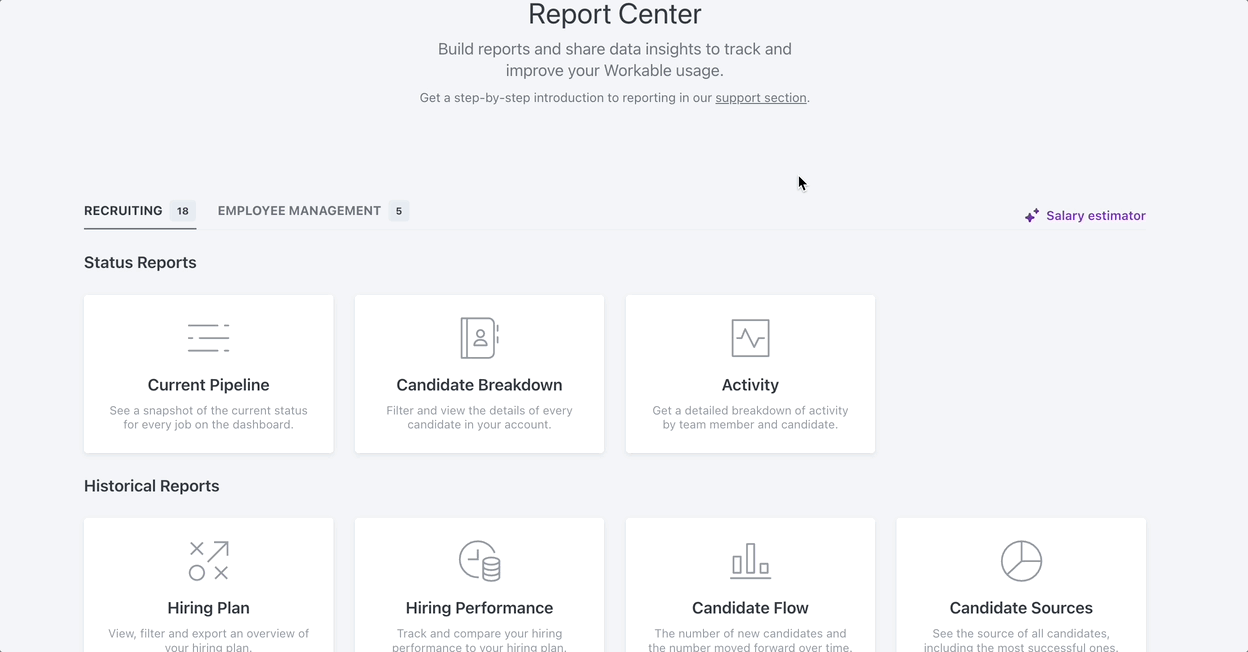Open the Hiring Performance report title
The image size is (1248, 652).
479,608
